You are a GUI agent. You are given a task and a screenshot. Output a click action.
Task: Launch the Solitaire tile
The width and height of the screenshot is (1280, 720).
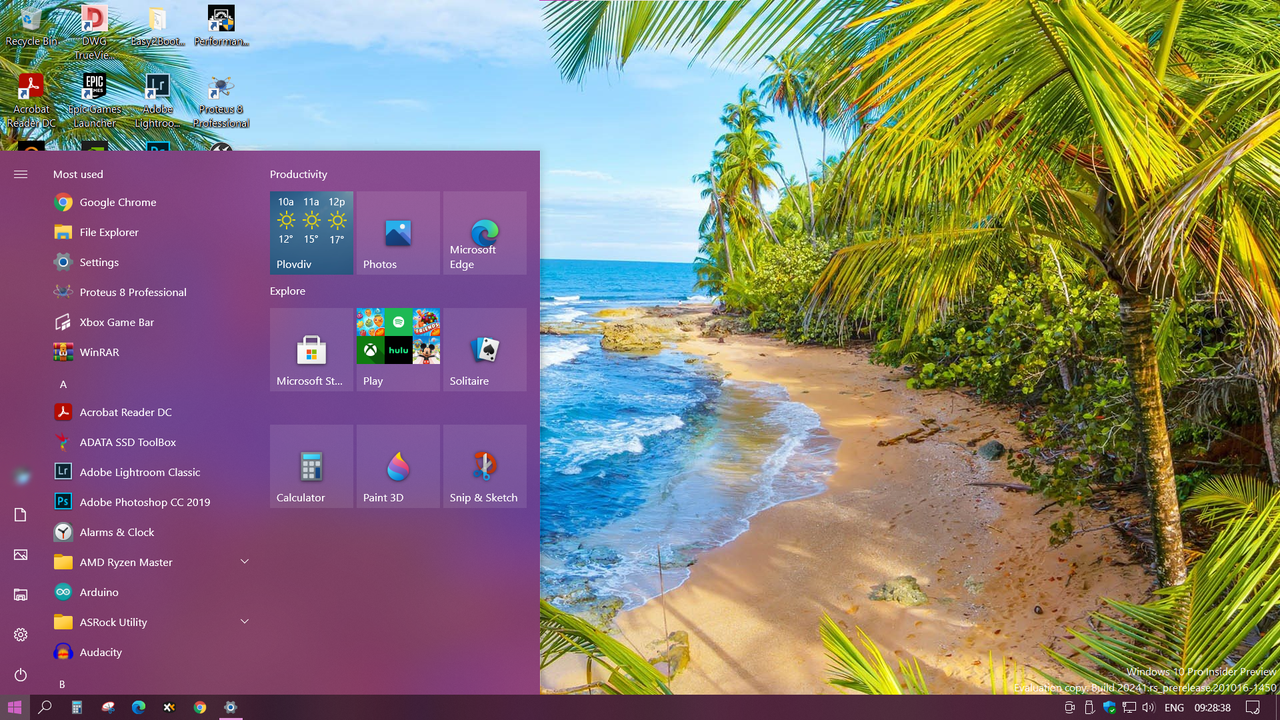485,350
